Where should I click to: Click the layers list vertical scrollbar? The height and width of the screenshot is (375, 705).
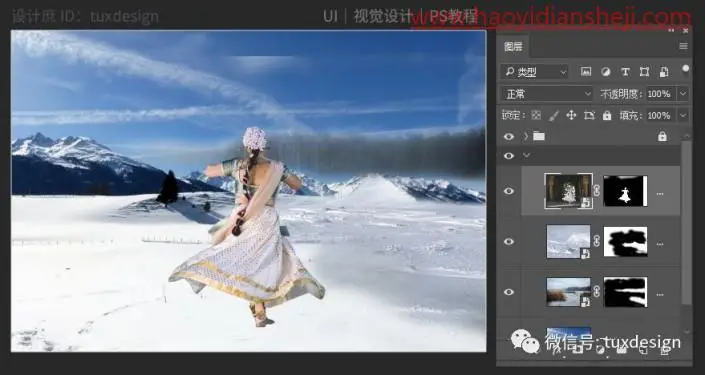click(x=686, y=223)
